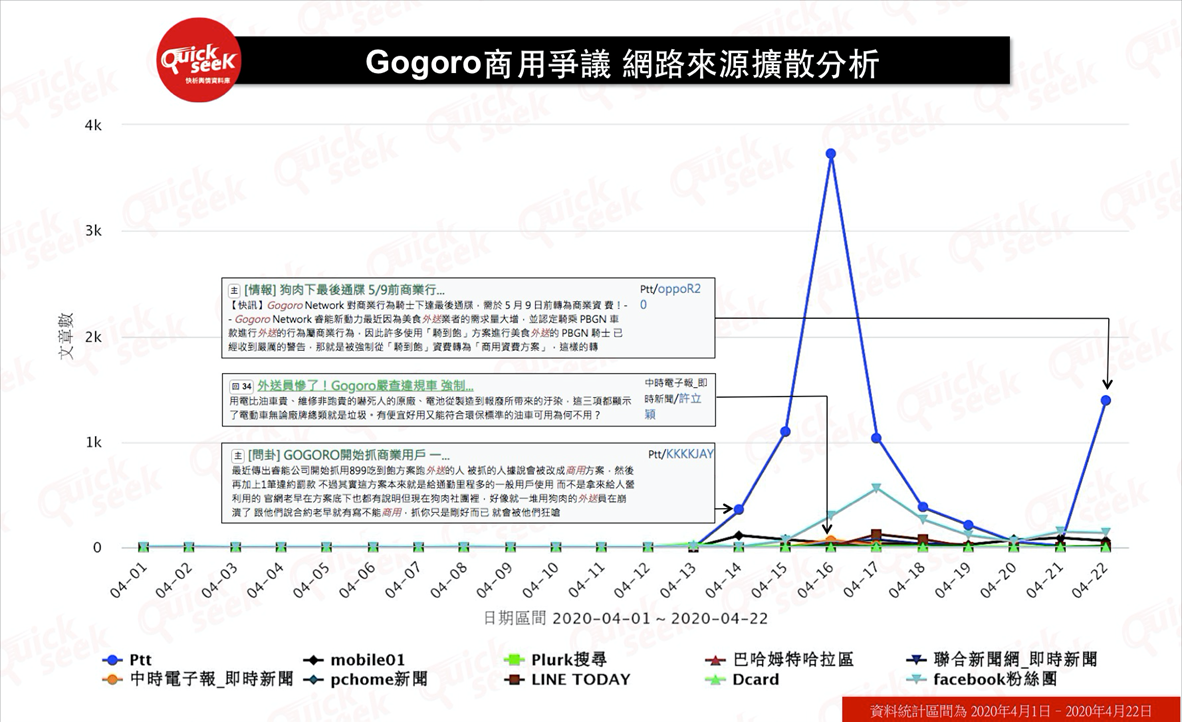This screenshot has width=1182, height=722.
Task: Click the y-axis label 4k
Action: 93,125
